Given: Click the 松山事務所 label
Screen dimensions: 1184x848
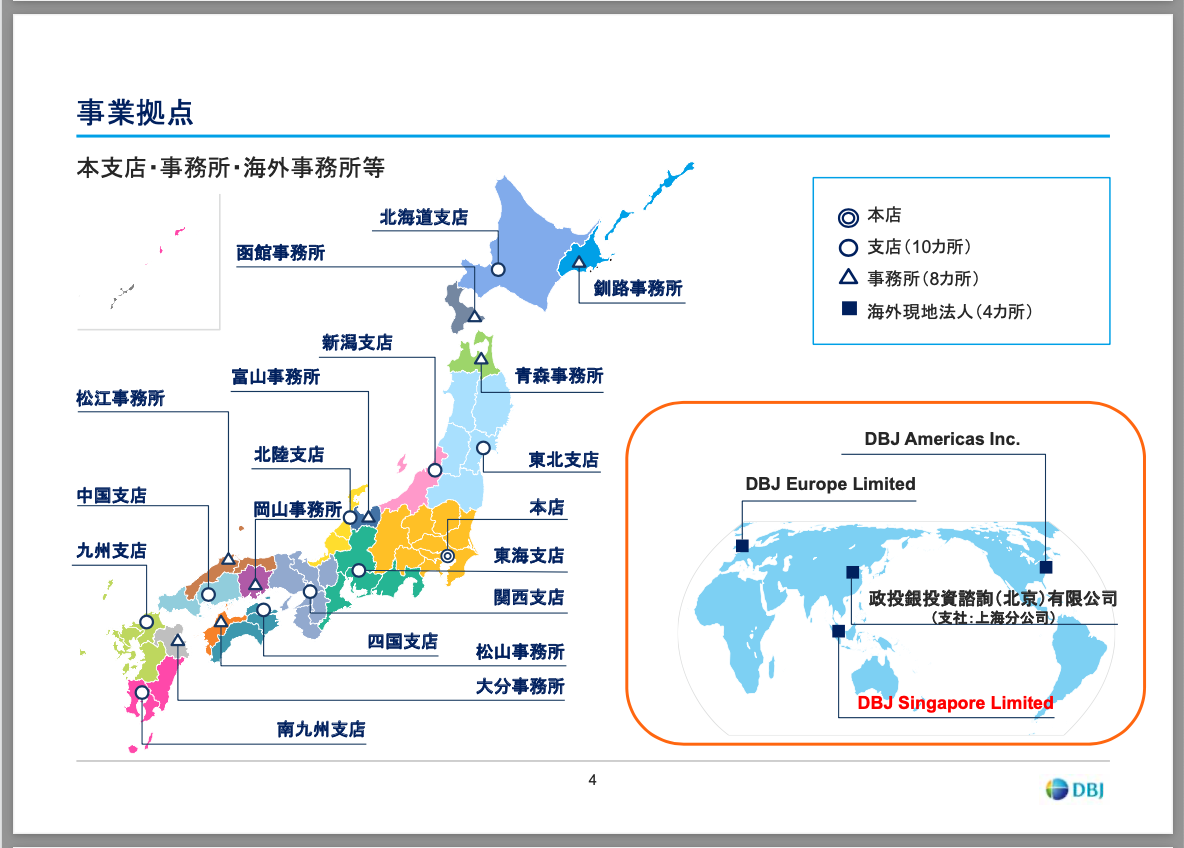Looking at the screenshot, I should [520, 652].
